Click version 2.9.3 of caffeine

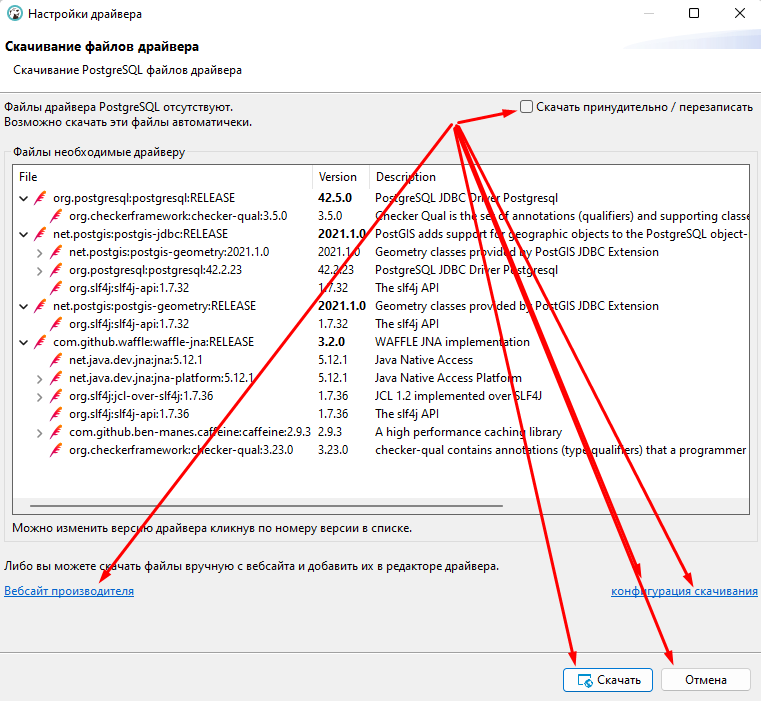pos(330,432)
